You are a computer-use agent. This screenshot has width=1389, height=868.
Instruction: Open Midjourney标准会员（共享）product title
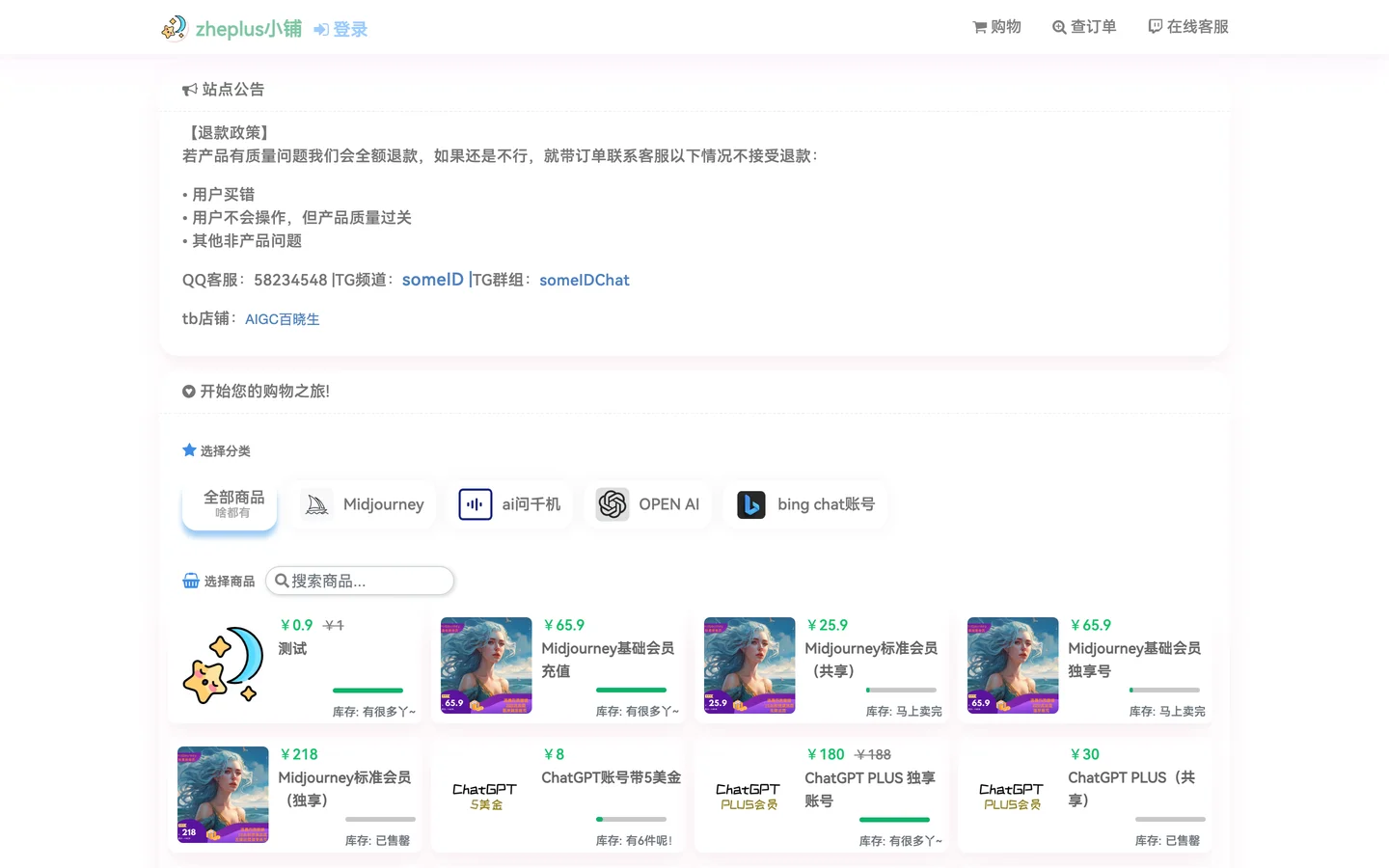click(871, 660)
